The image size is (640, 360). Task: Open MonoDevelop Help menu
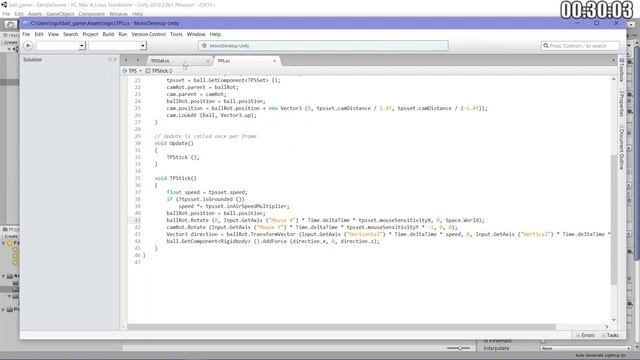(x=215, y=34)
